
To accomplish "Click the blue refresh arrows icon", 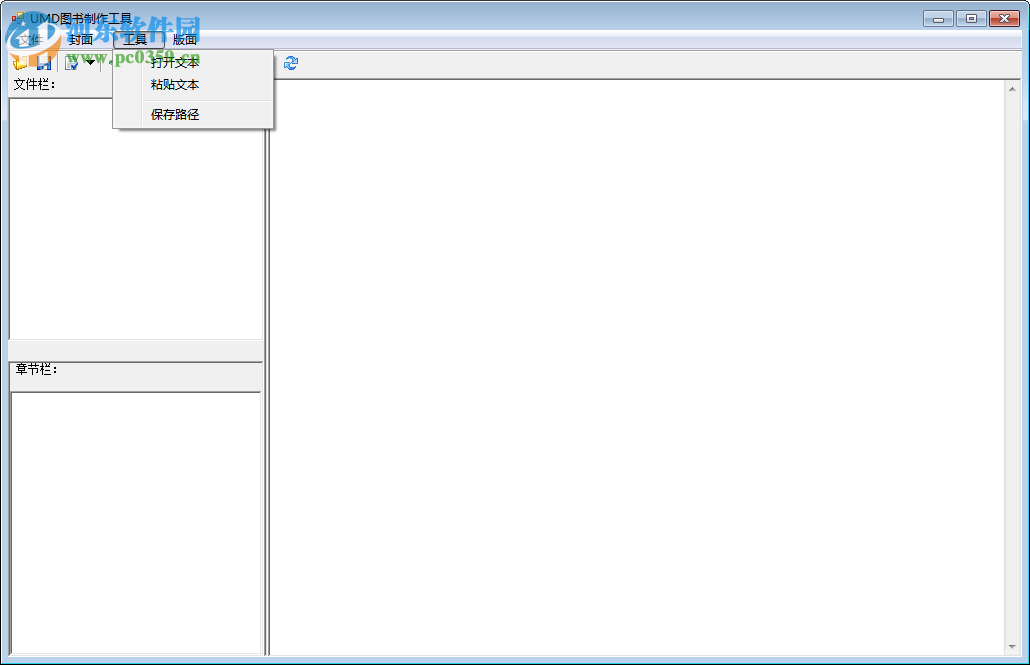I will [x=291, y=63].
